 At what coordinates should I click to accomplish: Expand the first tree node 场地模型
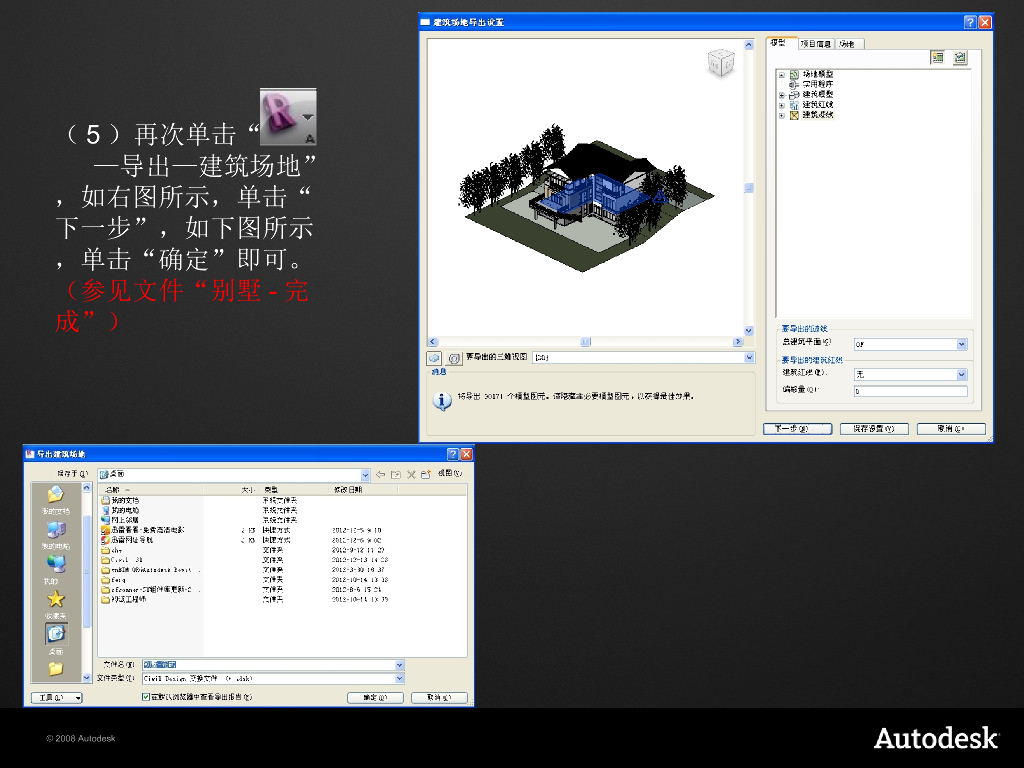(x=782, y=75)
